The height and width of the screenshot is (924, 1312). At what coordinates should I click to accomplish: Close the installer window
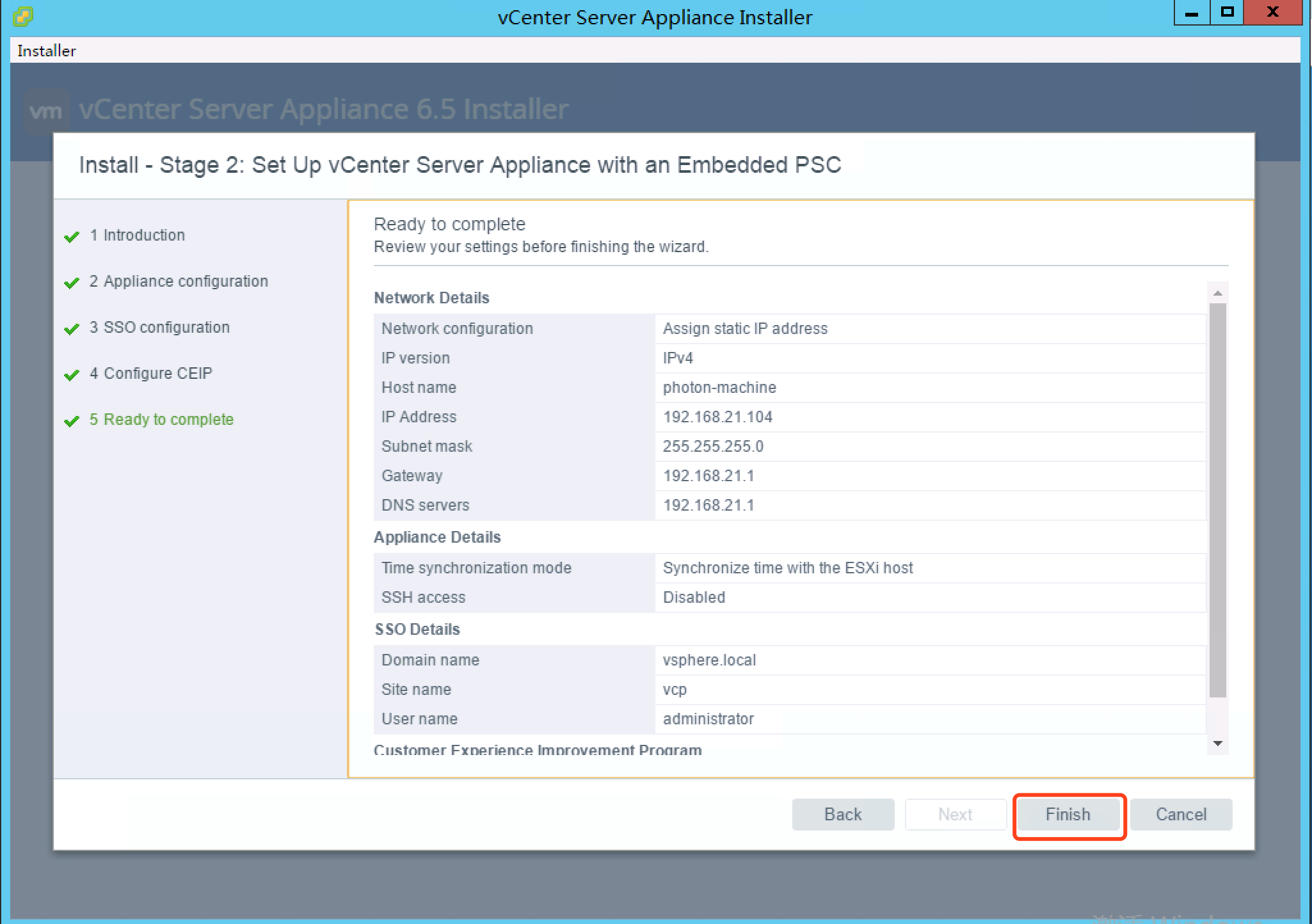pos(1272,13)
